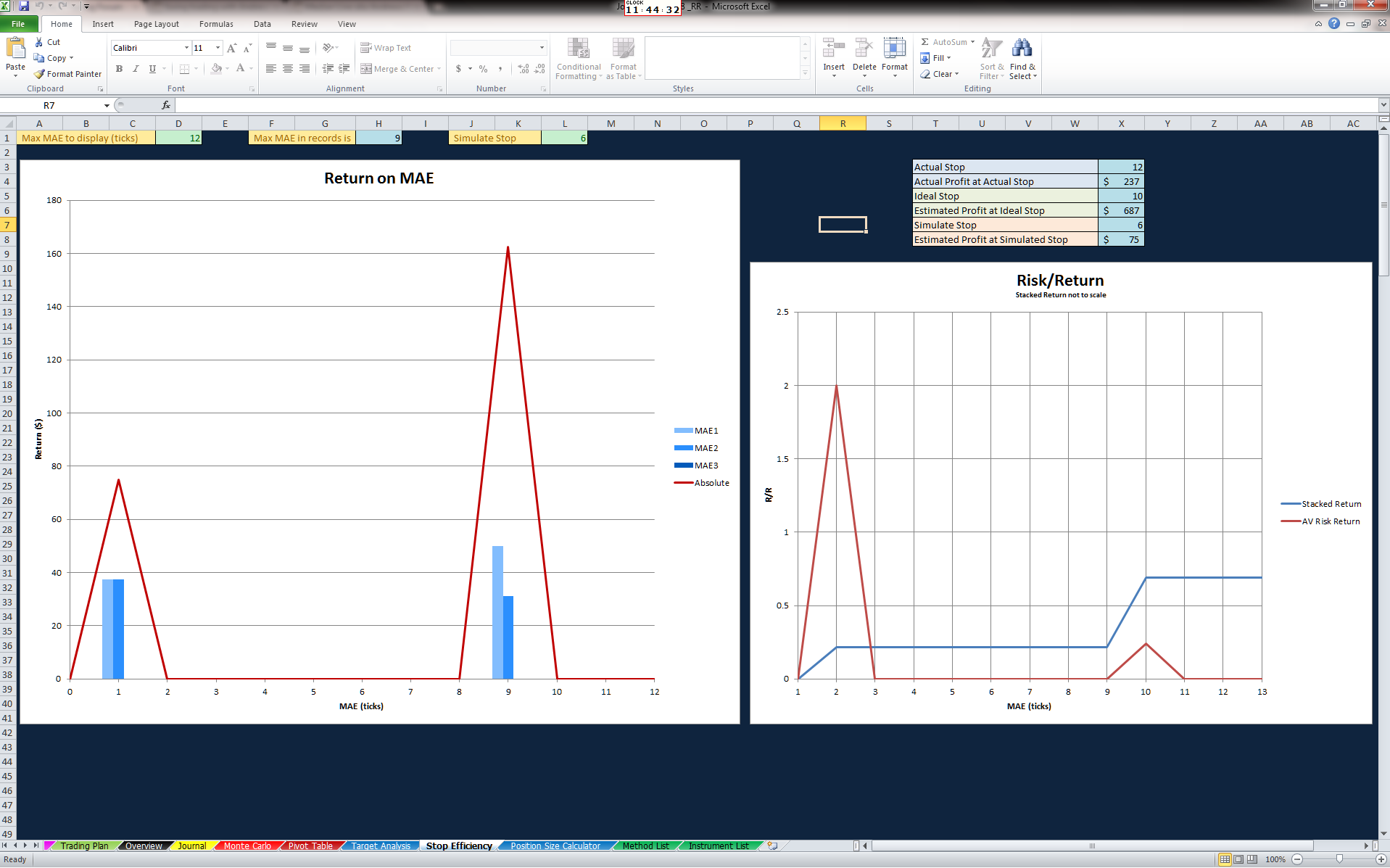
Task: Open Position Size Calculator sheet
Action: (555, 846)
